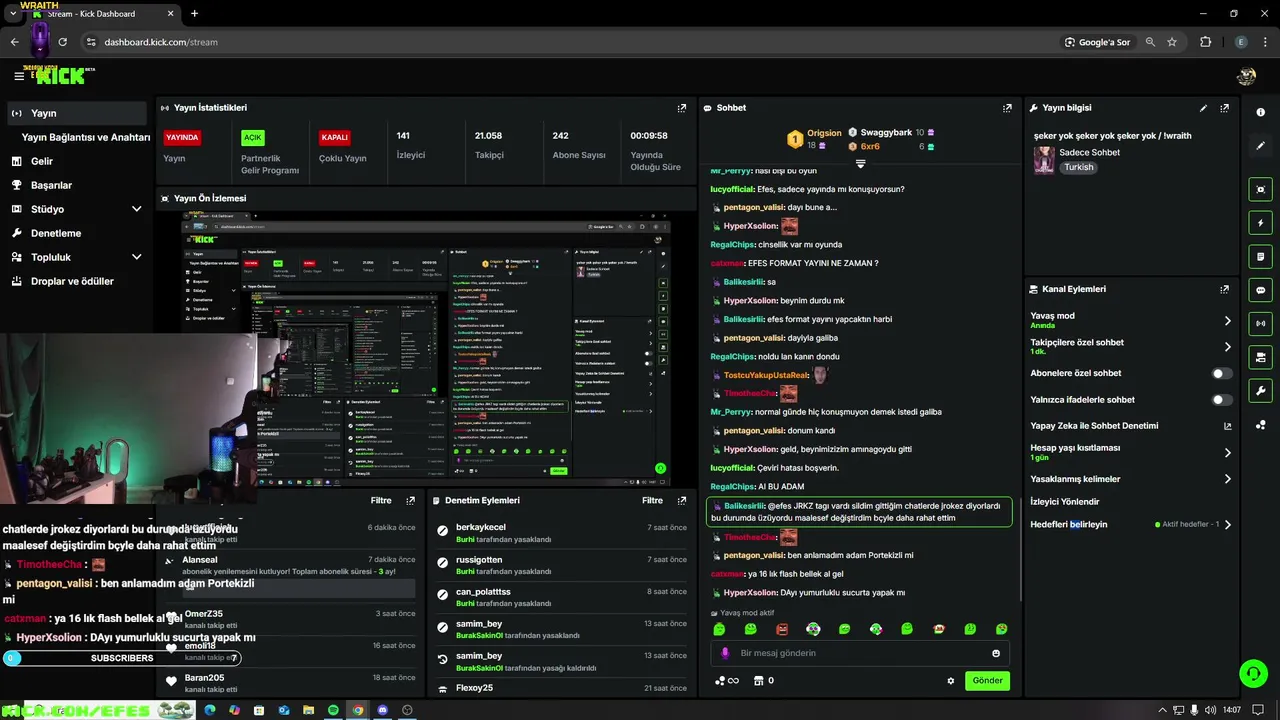Click the lightning bolt icon in the right sidebar
Image resolution: width=1280 pixels, height=720 pixels.
coord(1260,223)
